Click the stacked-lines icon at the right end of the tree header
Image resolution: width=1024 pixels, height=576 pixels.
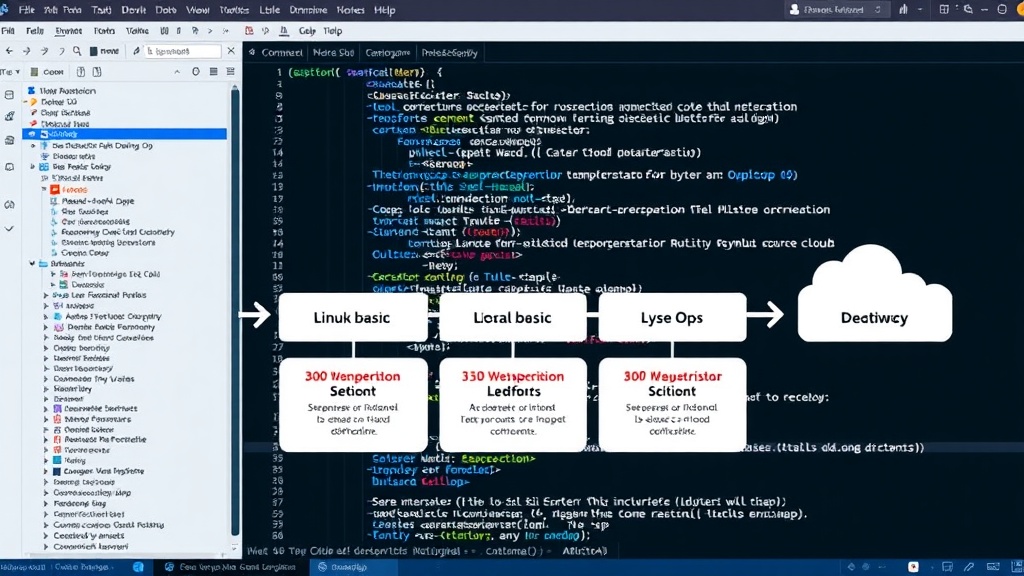pyautogui.click(x=231, y=72)
